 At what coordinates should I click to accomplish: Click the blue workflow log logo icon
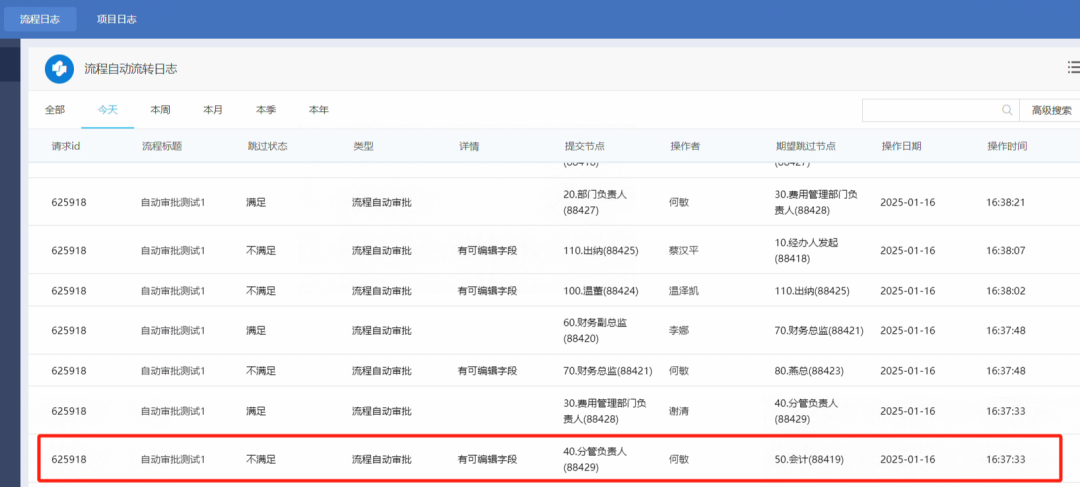point(59,69)
